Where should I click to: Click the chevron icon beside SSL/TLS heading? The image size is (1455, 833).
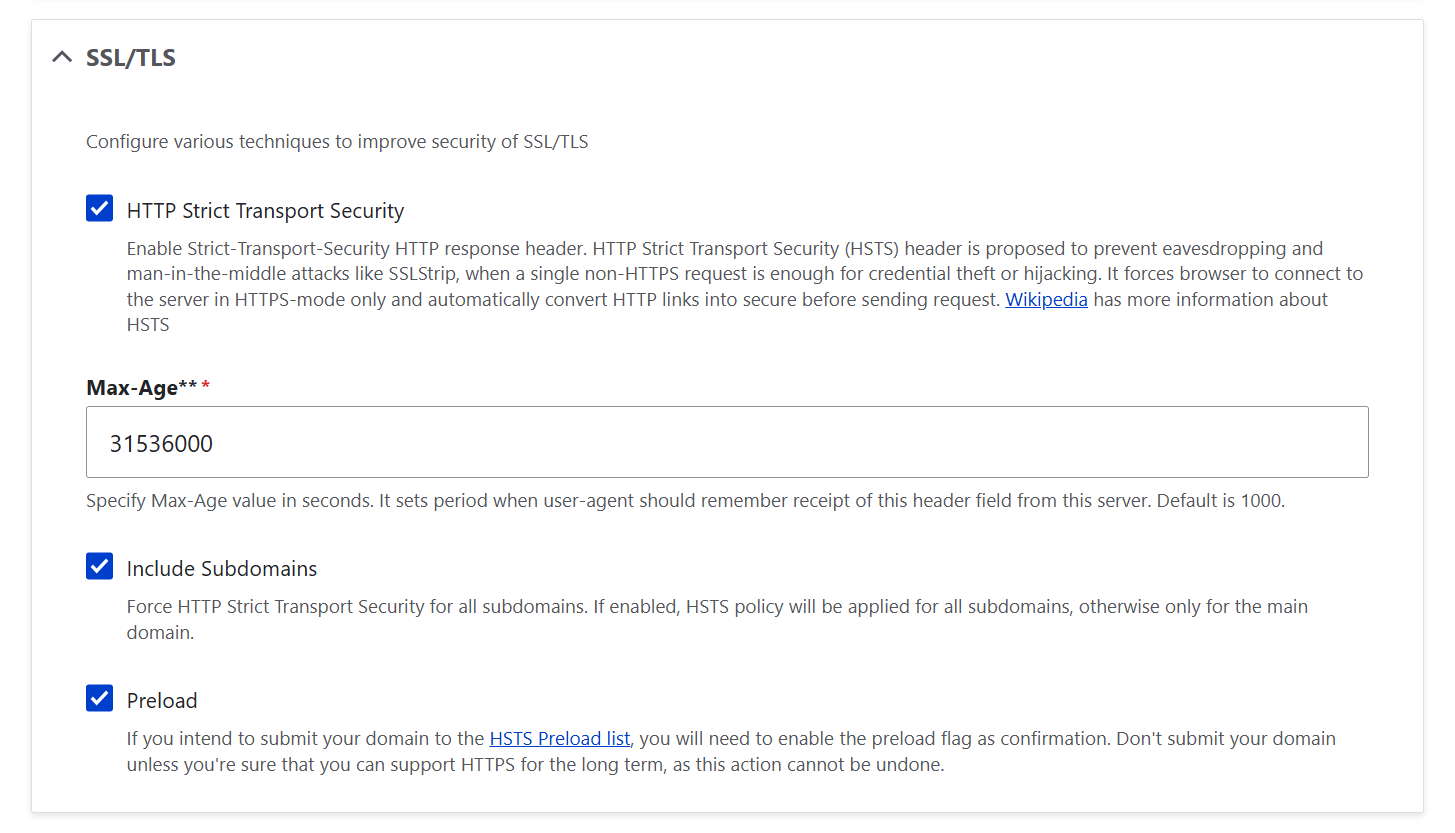pos(62,57)
